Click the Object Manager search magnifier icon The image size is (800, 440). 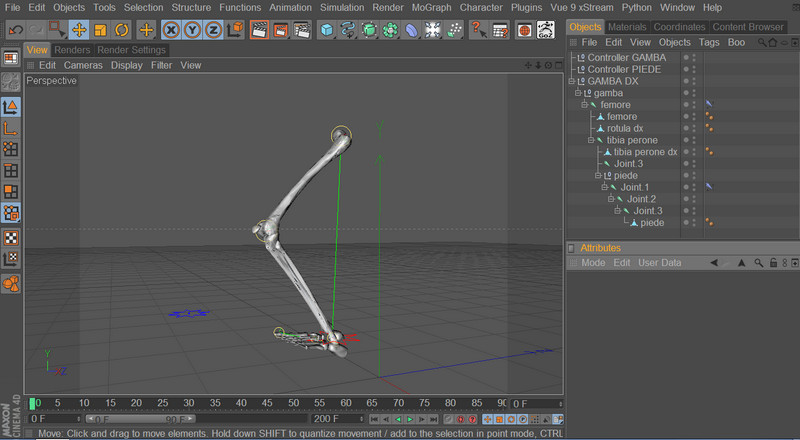tap(761, 42)
